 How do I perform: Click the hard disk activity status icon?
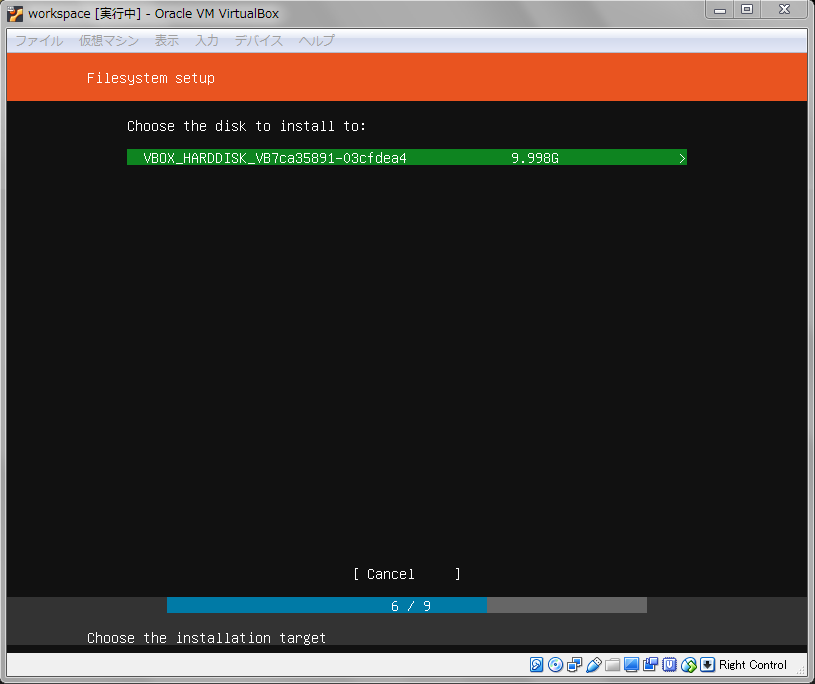tap(536, 664)
